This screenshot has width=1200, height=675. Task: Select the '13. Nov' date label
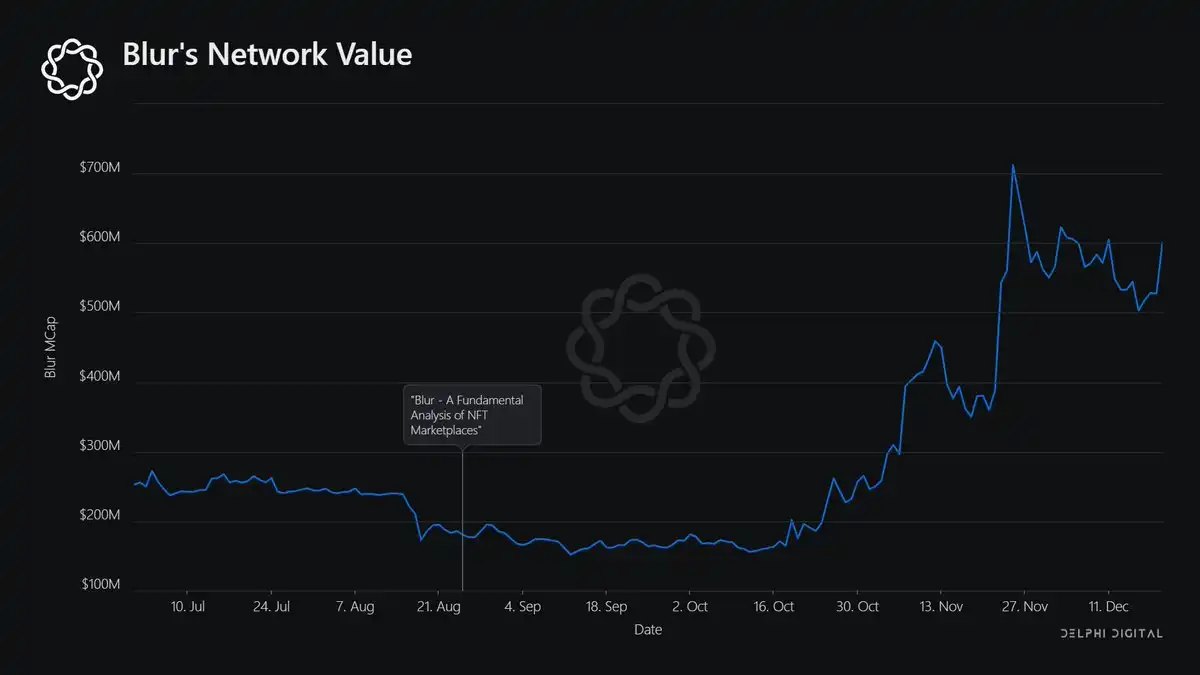click(x=940, y=606)
